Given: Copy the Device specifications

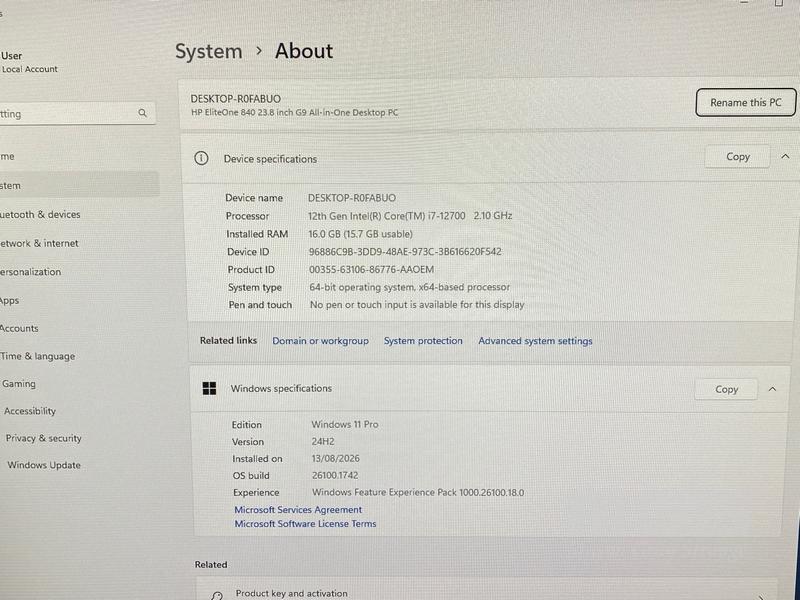Looking at the screenshot, I should pyautogui.click(x=737, y=157).
